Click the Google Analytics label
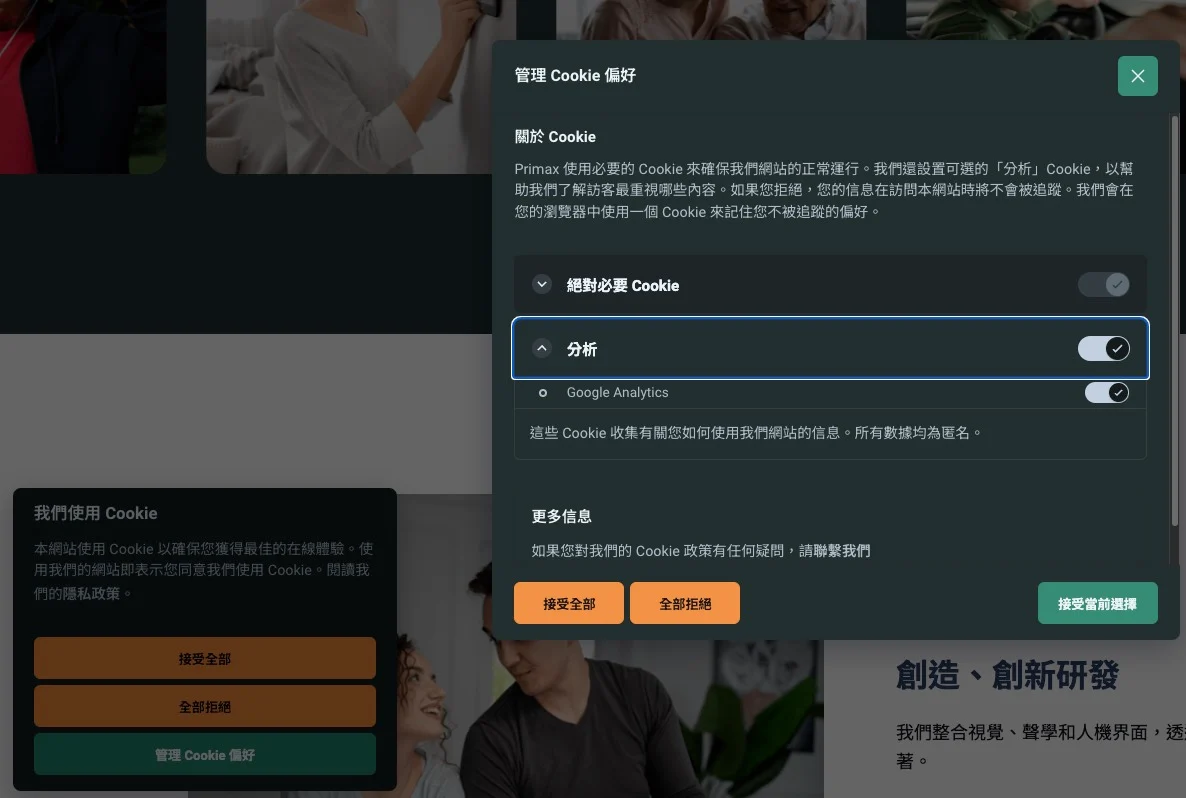Image resolution: width=1186 pixels, height=798 pixels. click(x=617, y=393)
